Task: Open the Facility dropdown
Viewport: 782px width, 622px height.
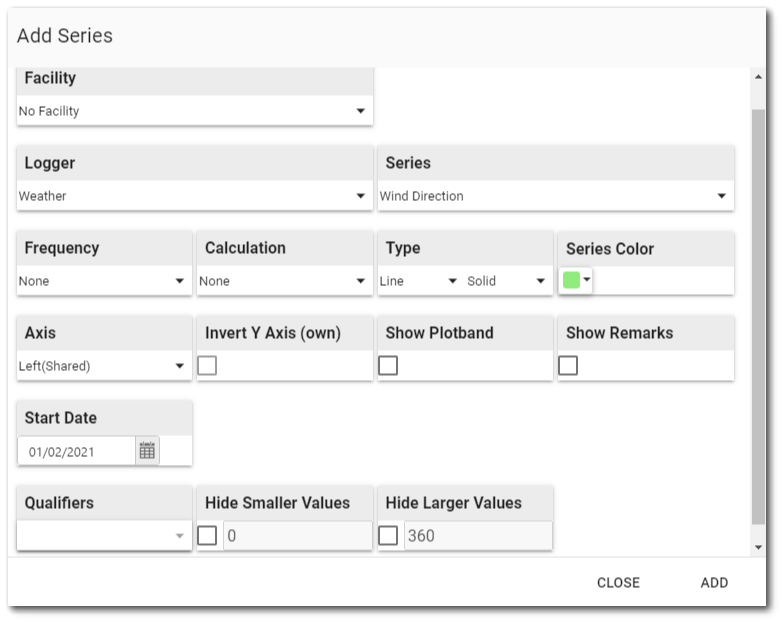Action: [195, 111]
